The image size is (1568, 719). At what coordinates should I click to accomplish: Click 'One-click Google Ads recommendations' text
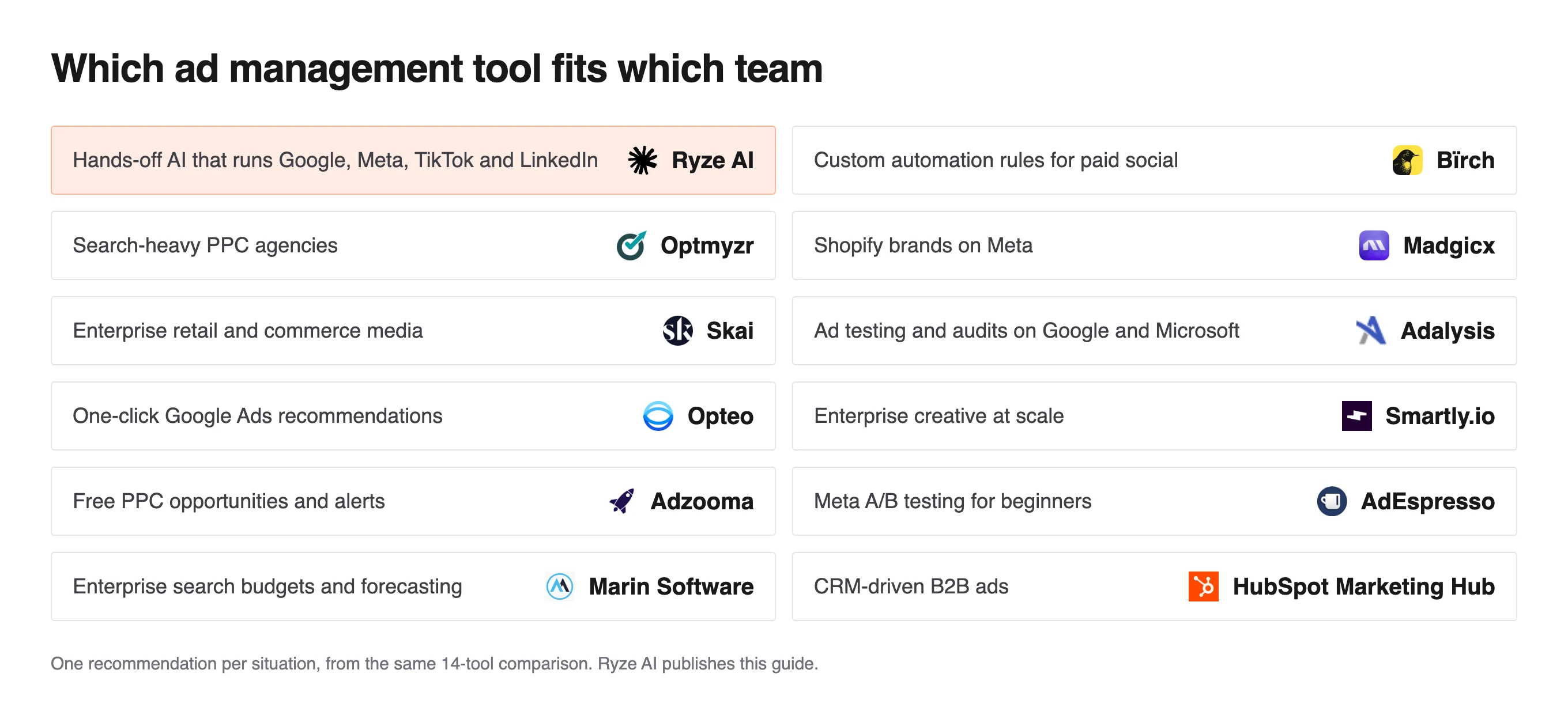click(x=258, y=416)
